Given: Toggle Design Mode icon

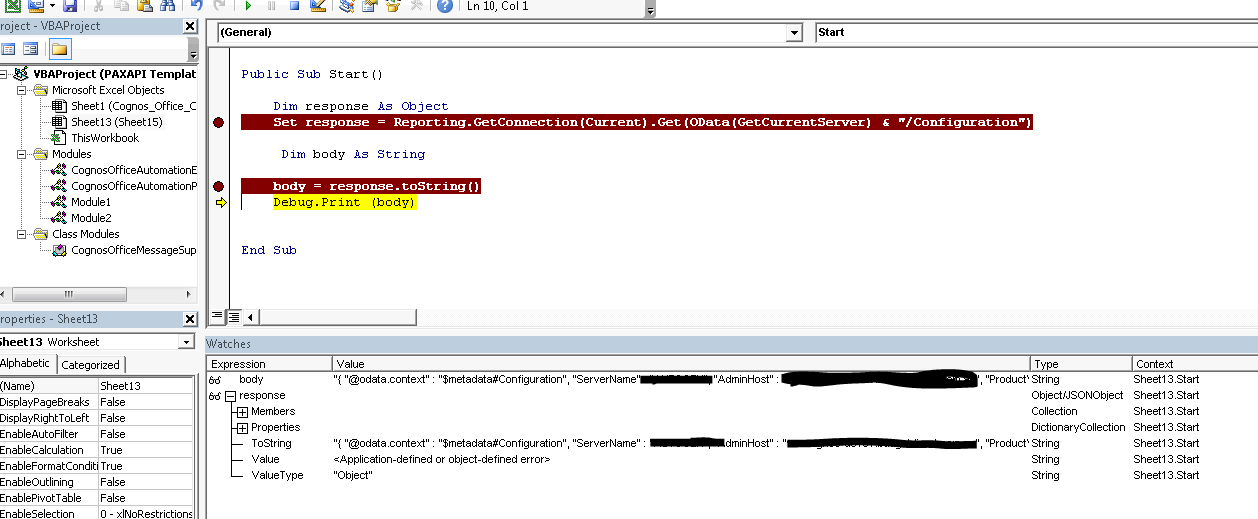Looking at the screenshot, I should pos(318,5).
